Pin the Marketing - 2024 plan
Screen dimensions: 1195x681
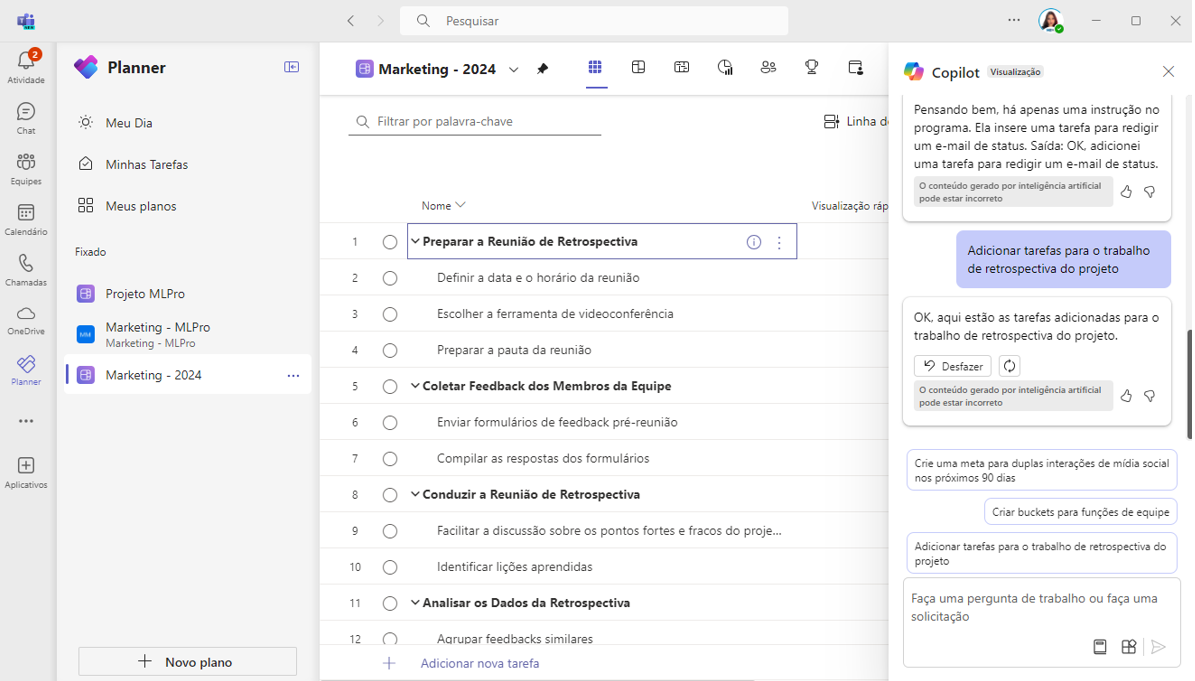[x=543, y=69]
